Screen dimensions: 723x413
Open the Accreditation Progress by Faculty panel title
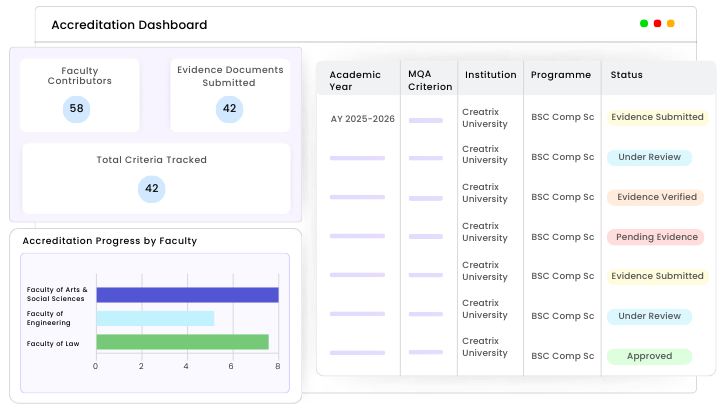click(110, 241)
